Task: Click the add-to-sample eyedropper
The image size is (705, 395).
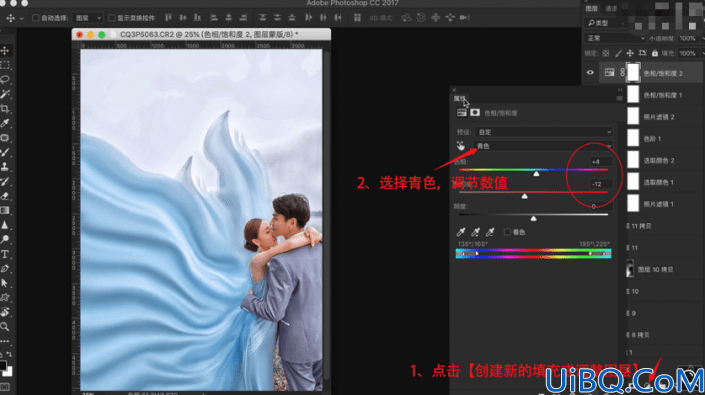Action: (x=475, y=232)
